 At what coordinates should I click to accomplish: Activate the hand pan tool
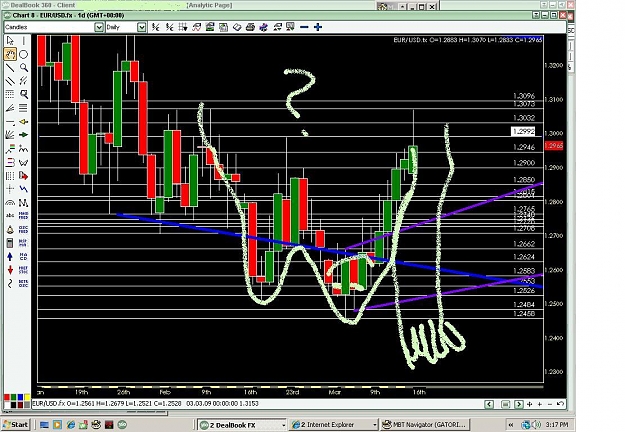tap(10, 54)
